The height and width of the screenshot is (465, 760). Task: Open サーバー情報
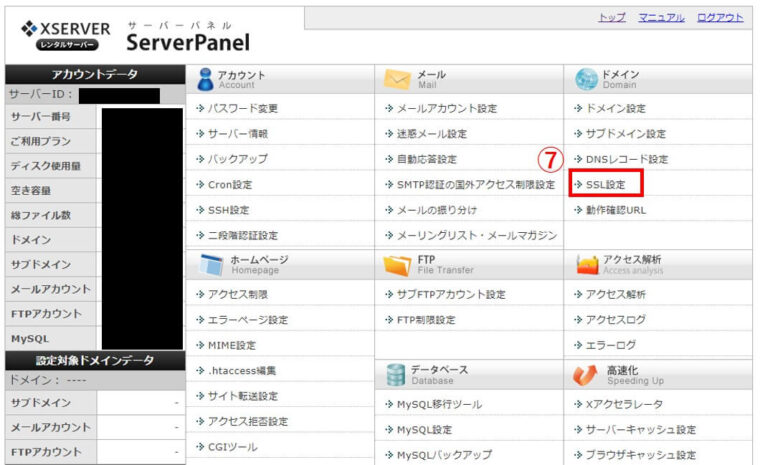(x=238, y=134)
